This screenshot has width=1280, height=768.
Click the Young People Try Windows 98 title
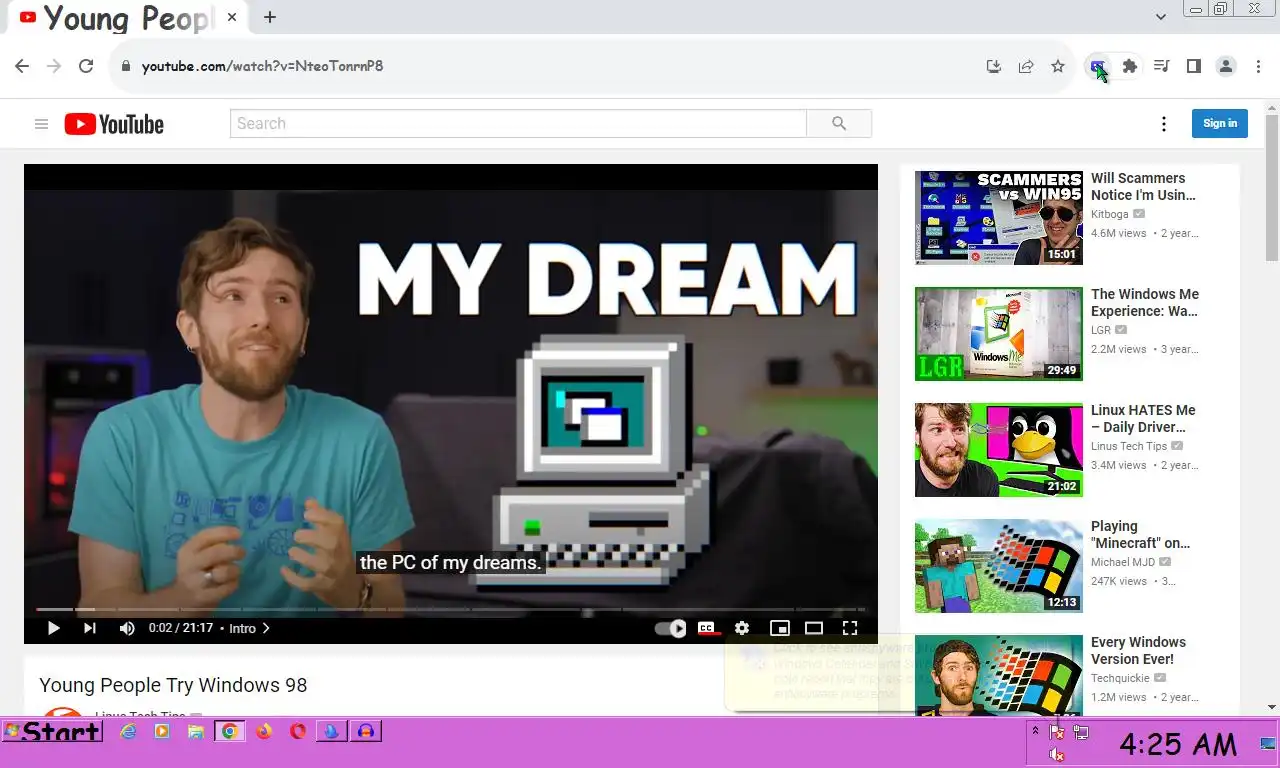point(173,685)
